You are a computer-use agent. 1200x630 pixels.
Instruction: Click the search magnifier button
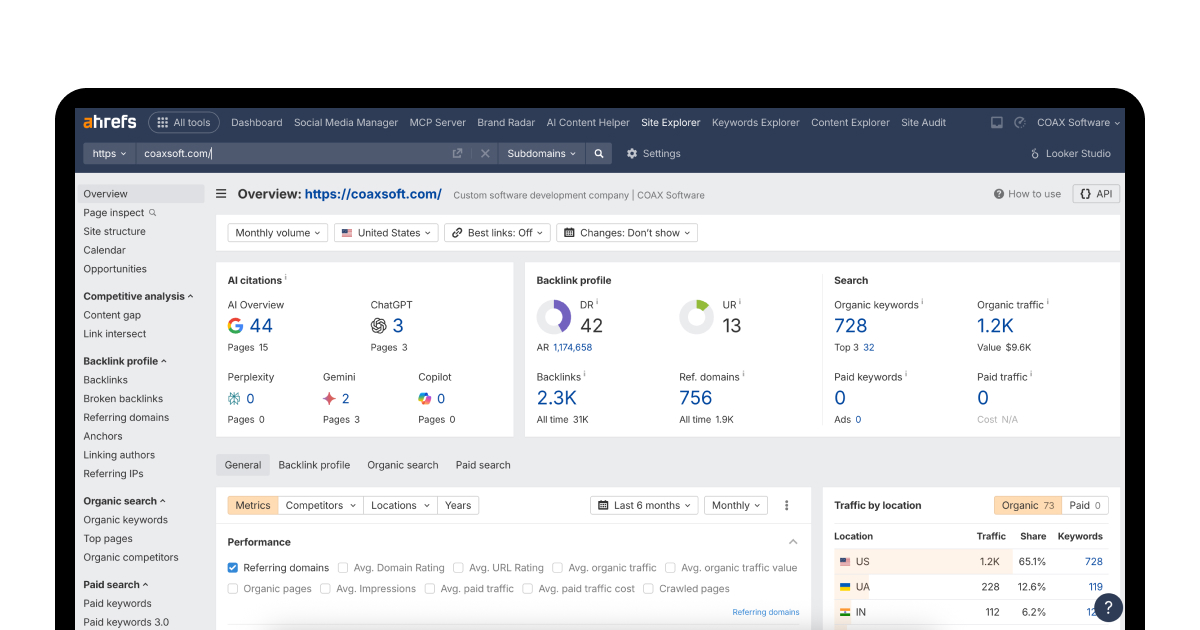pyautogui.click(x=598, y=153)
